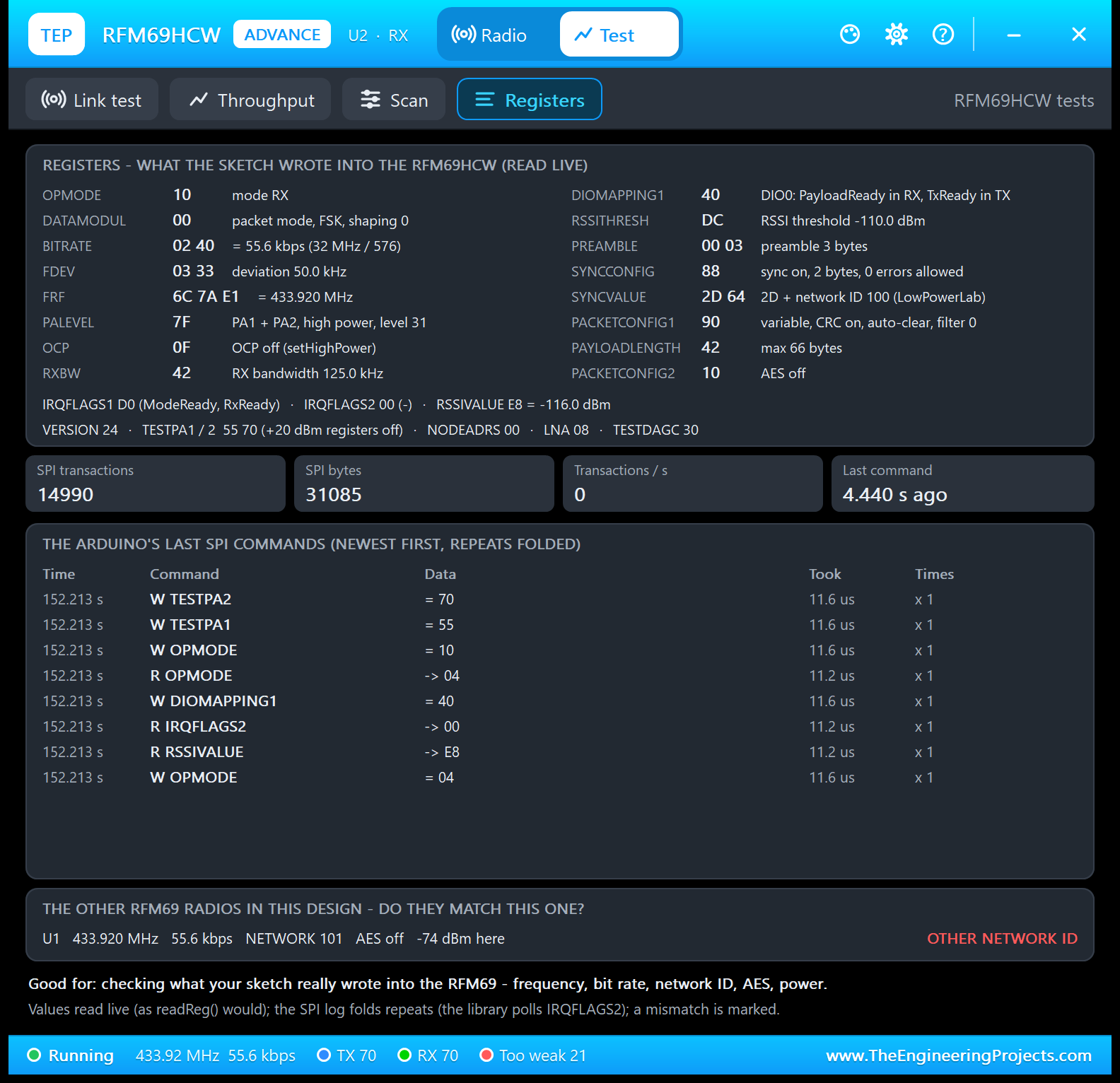Open settings gear icon
Screen dimensions: 1120x1083
pos(897,34)
